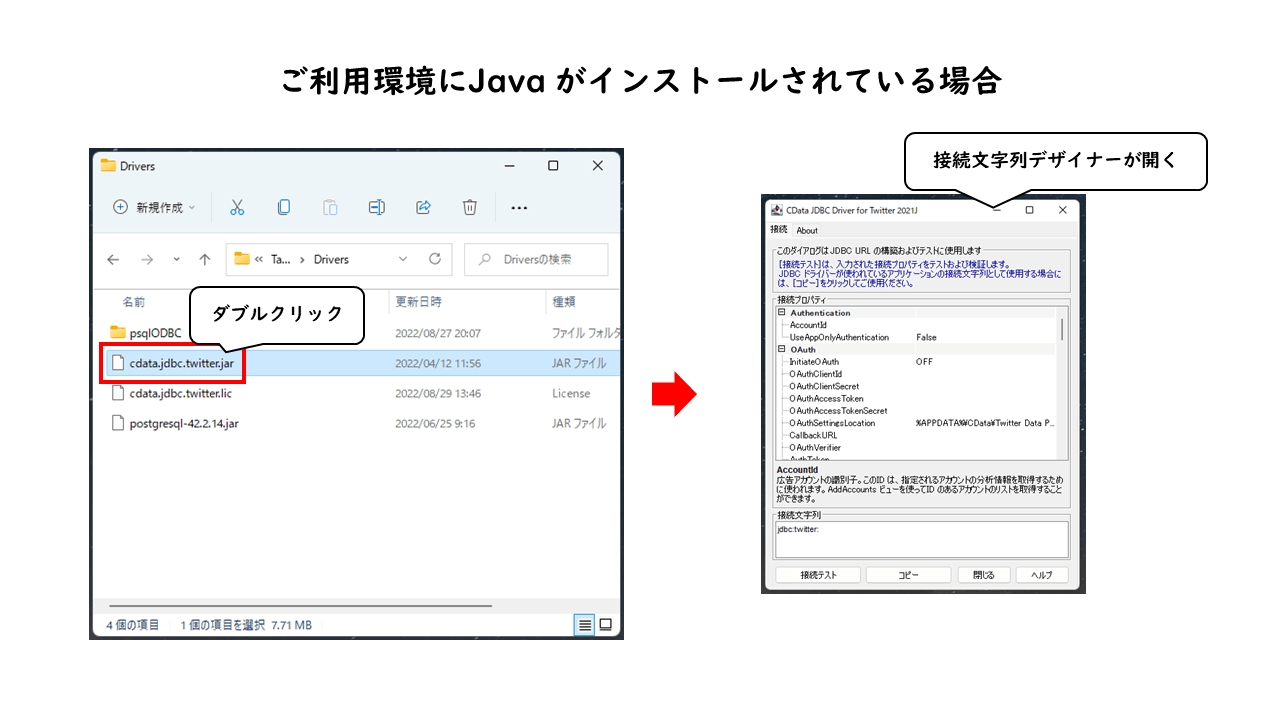1280x720 pixels.
Task: Select the postgresql-42.2.14.jar file name
Action: point(184,423)
